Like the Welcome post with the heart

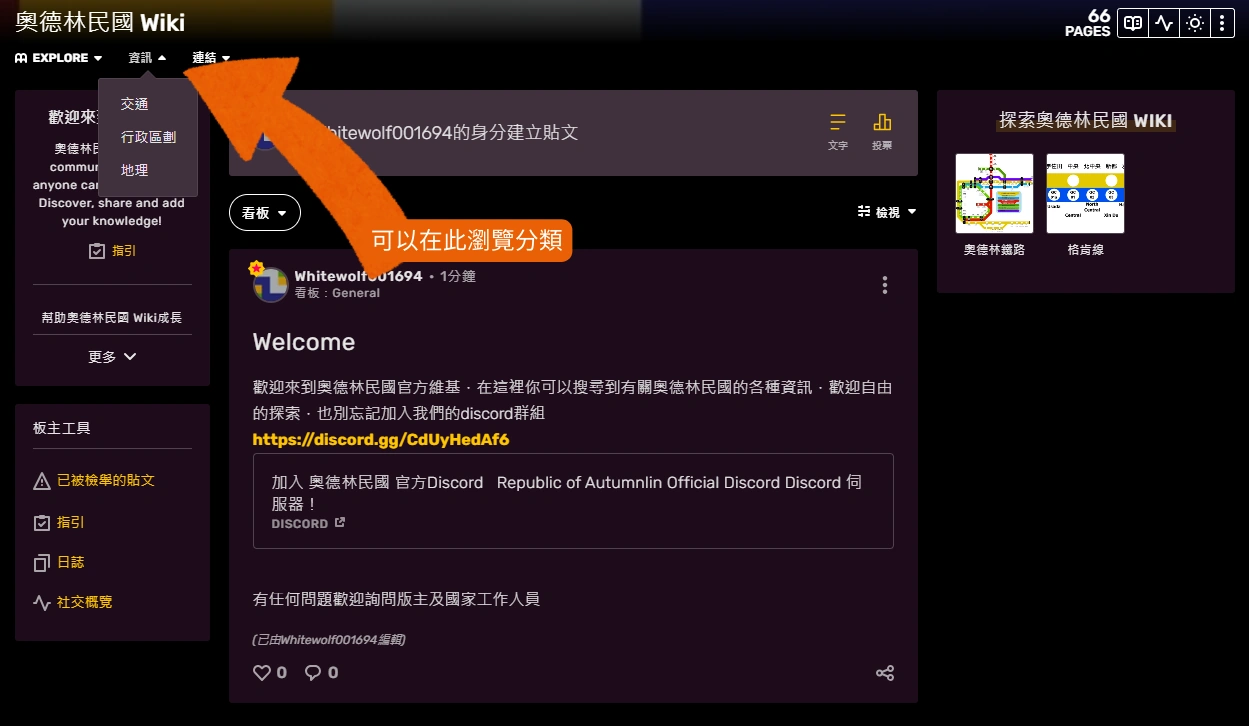pyautogui.click(x=260, y=672)
